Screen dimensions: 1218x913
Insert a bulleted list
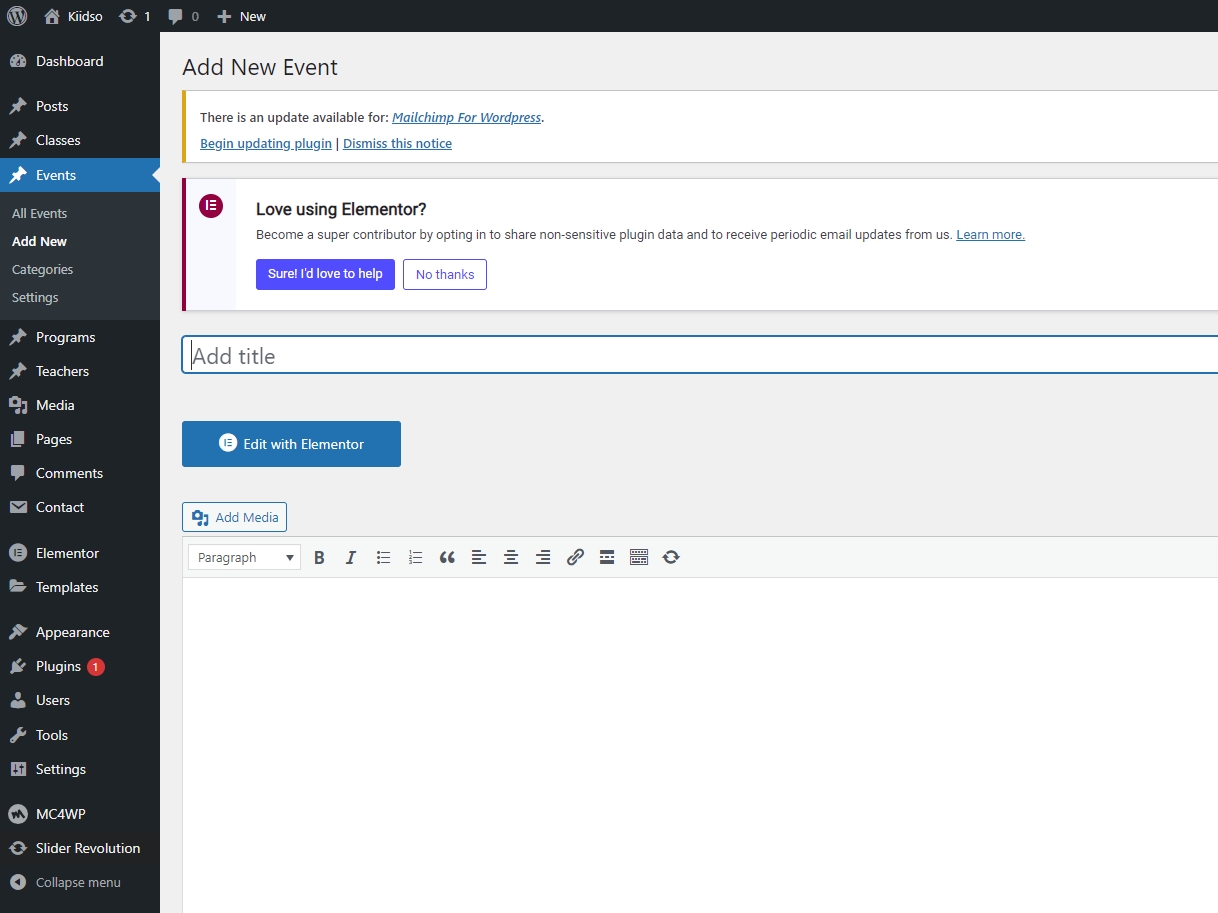pyautogui.click(x=383, y=558)
